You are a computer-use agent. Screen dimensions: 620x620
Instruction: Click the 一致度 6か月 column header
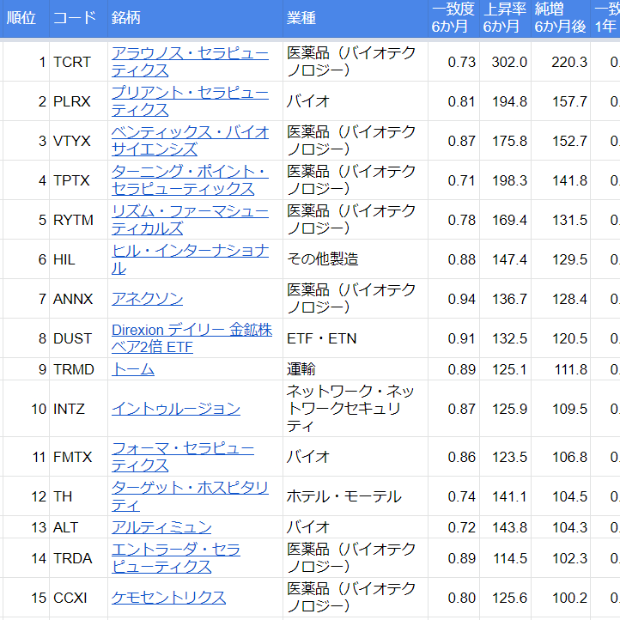454,18
